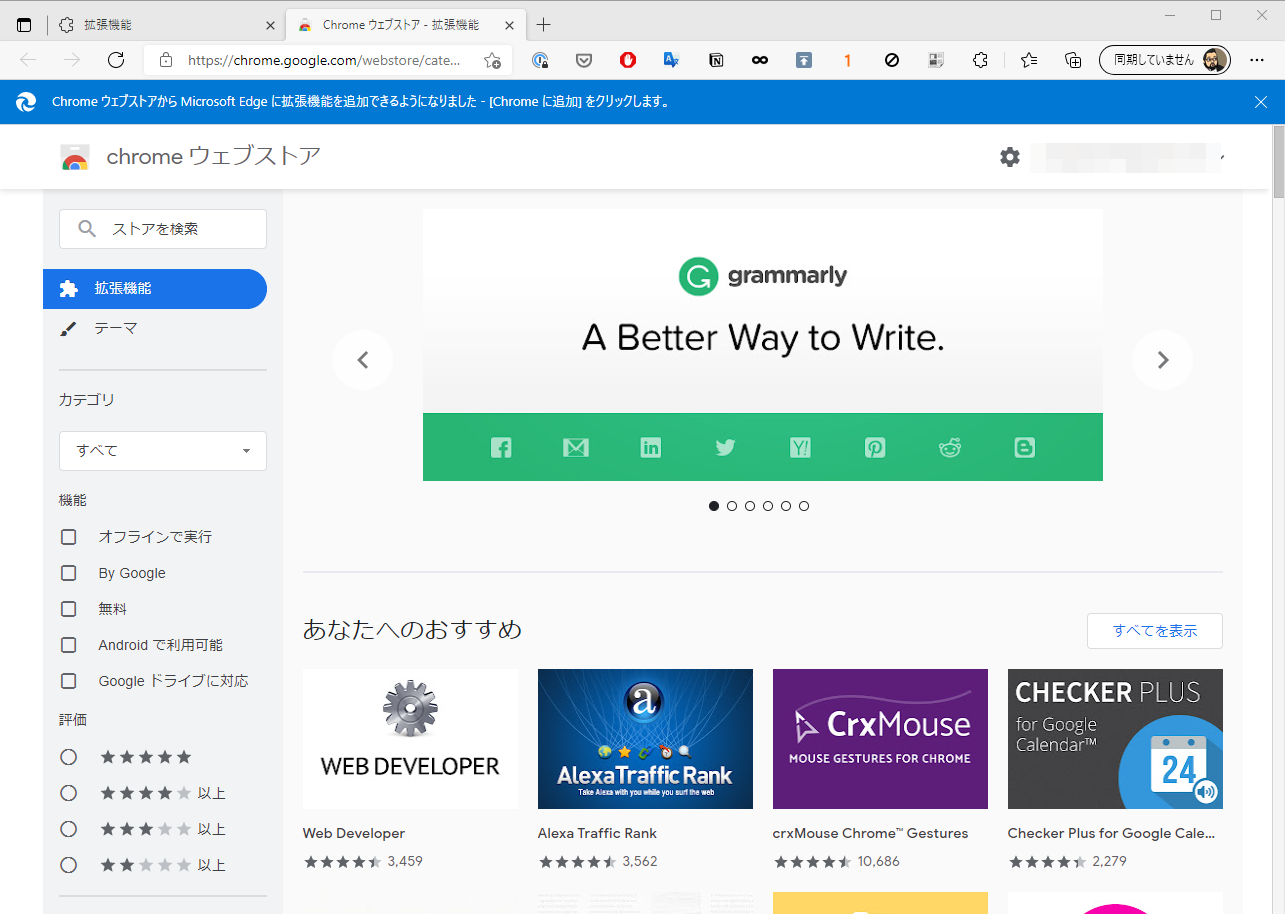Screen dimensions: 1285x914
Task: Open the Extensions puzzle piece menu
Action: pos(981,60)
